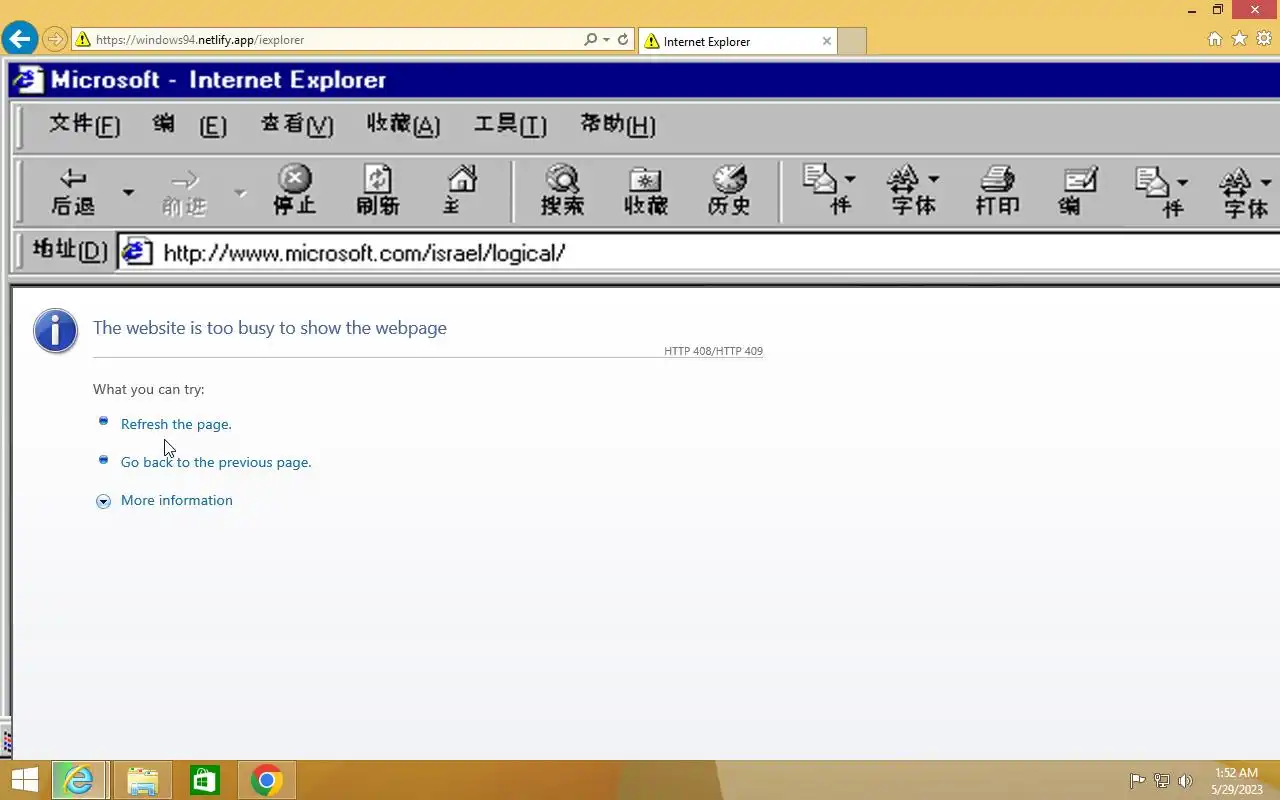This screenshot has width=1280, height=800.
Task: Click the search magnifier in the address bar
Action: pos(590,40)
